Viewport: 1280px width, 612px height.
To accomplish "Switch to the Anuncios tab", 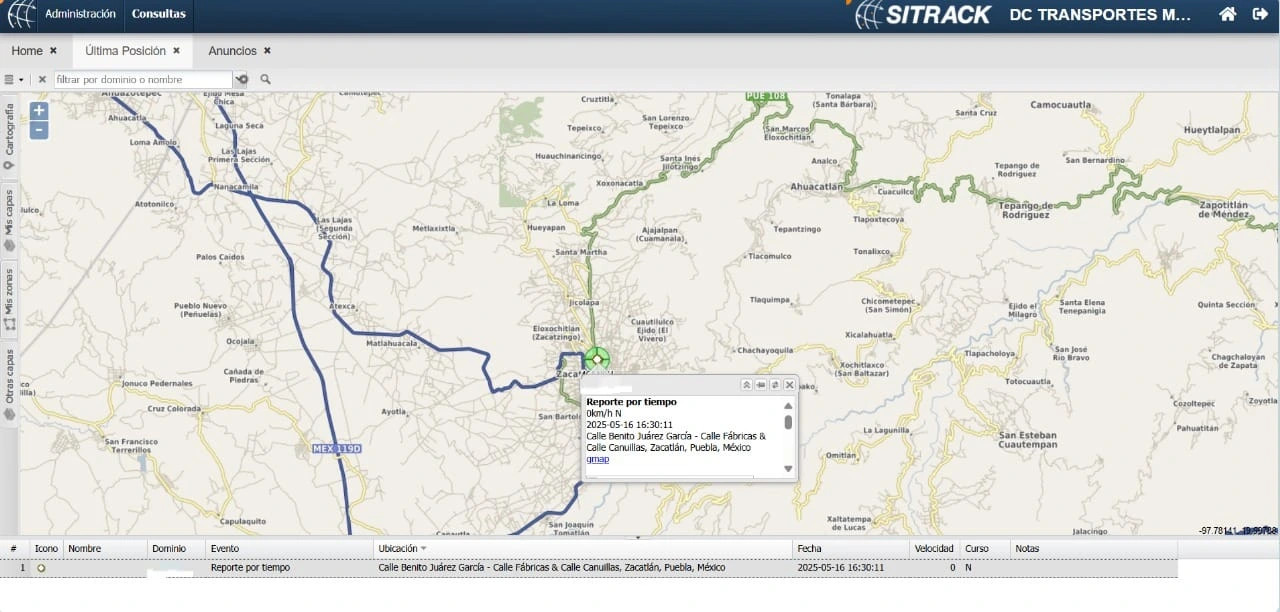I will pos(232,50).
